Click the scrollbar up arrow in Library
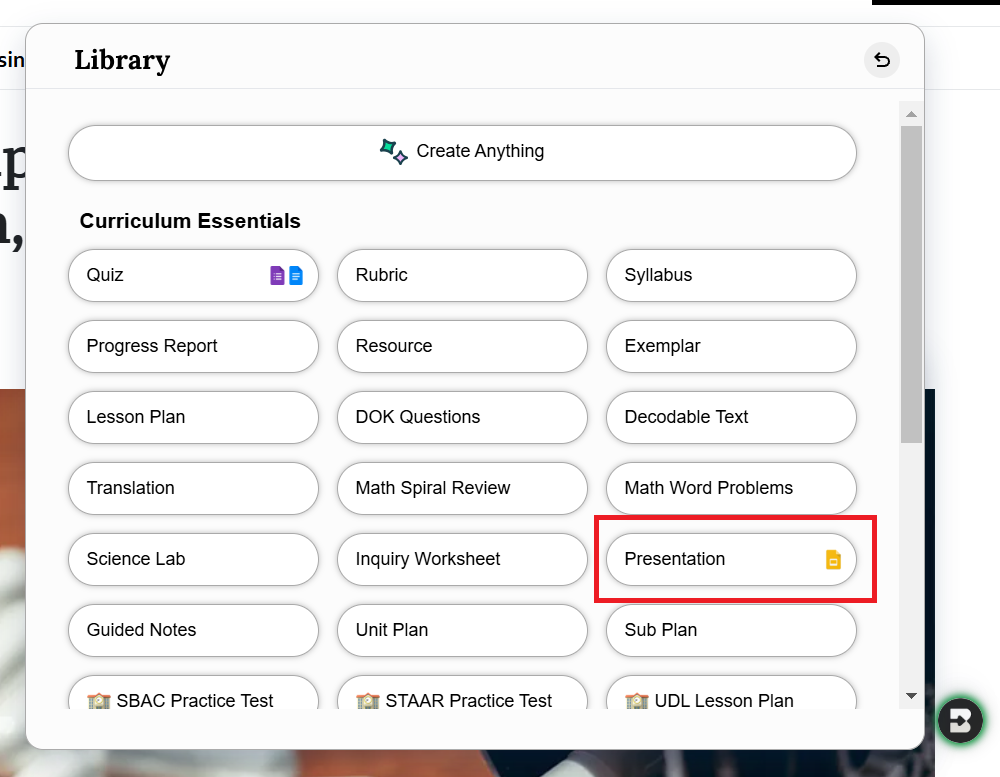1000x777 pixels. (911, 112)
